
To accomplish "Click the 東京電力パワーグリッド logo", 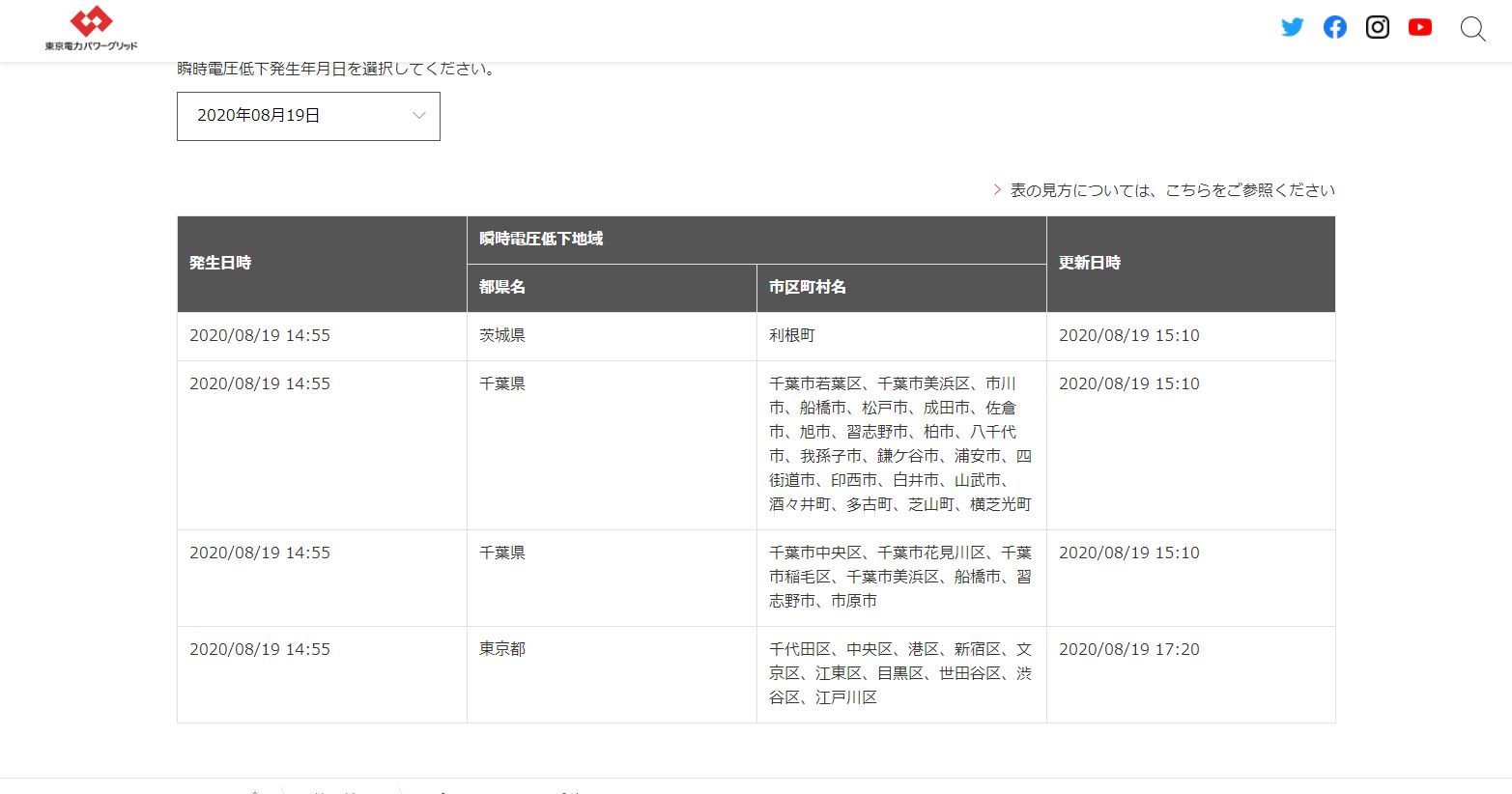I will [x=91, y=29].
